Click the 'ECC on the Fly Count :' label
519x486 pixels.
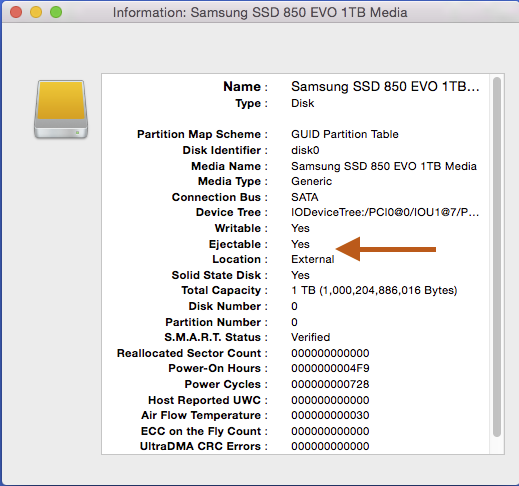point(204,431)
